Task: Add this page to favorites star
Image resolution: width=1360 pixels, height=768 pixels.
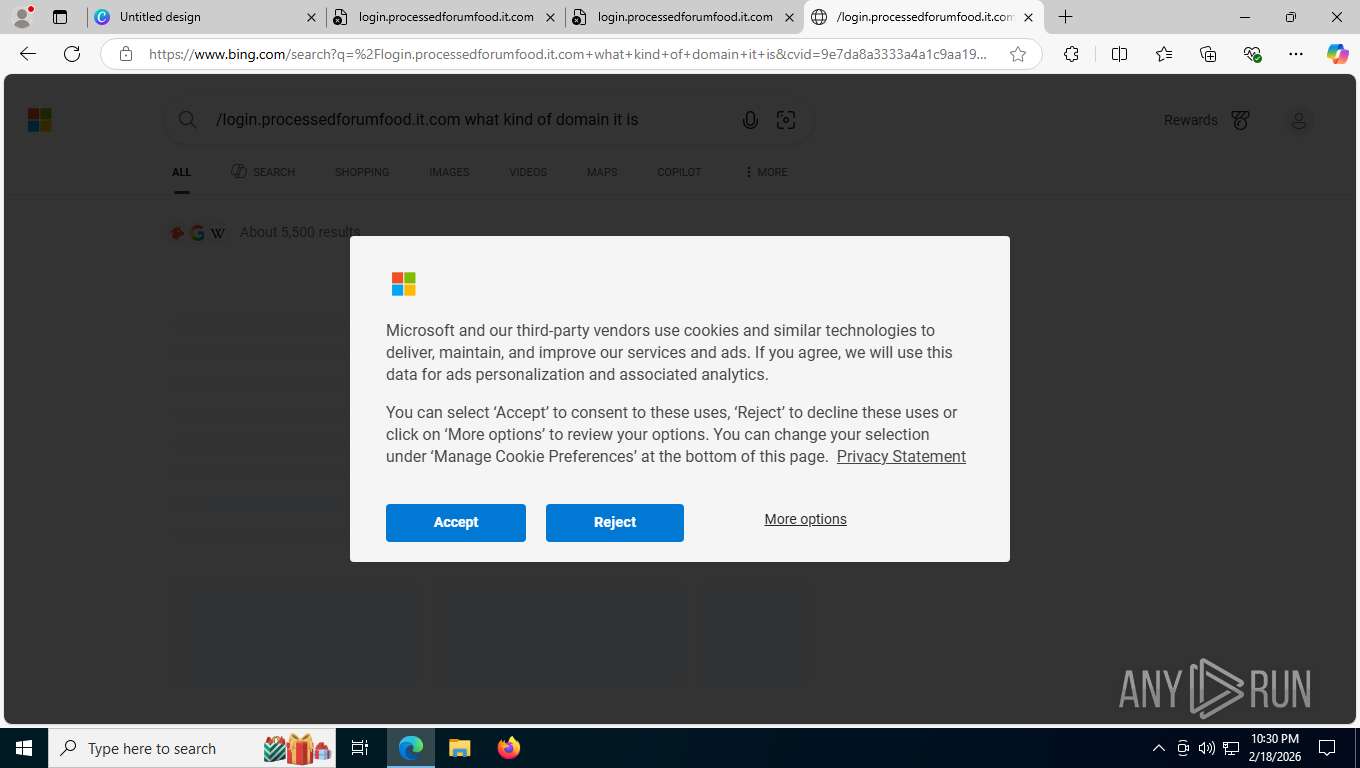Action: click(1018, 54)
